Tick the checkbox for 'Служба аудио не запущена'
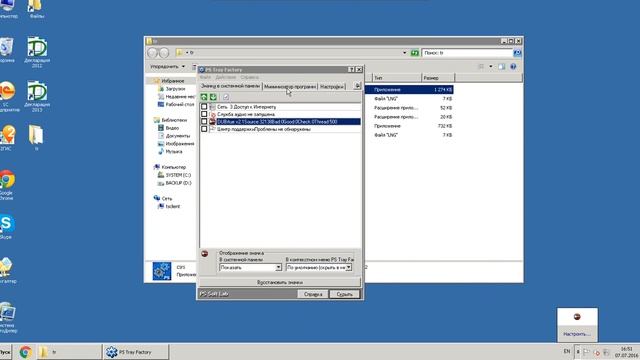640x360 pixels. 204,114
